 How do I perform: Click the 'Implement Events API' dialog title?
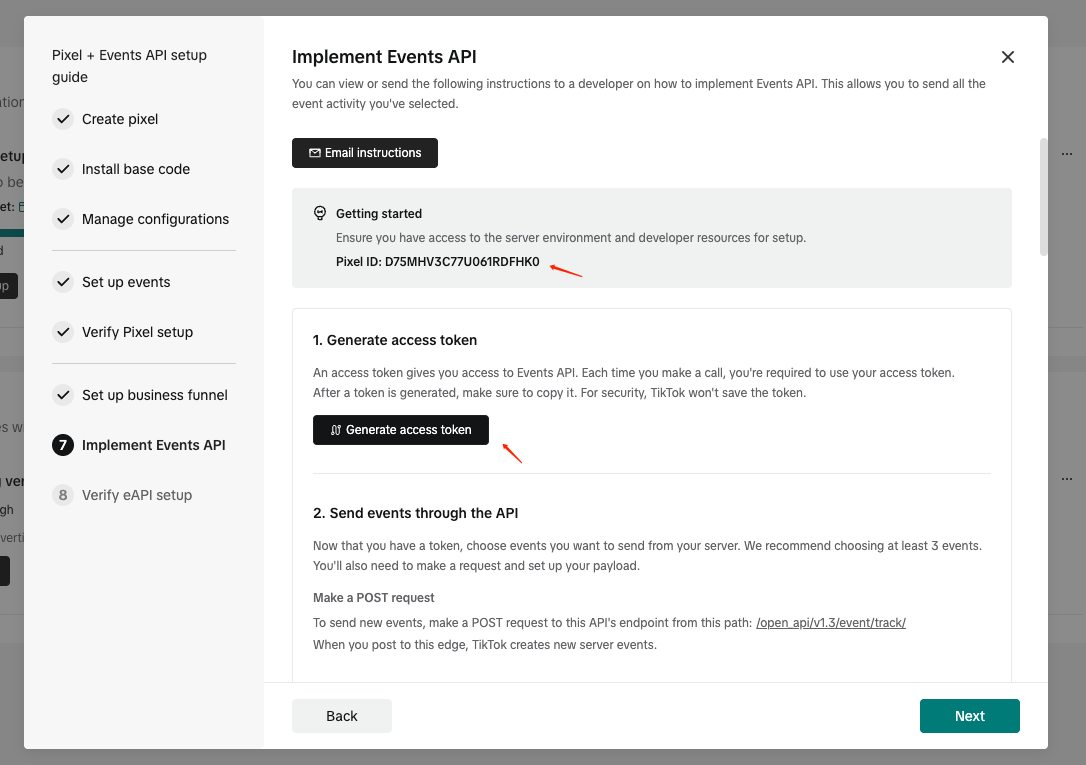point(384,57)
